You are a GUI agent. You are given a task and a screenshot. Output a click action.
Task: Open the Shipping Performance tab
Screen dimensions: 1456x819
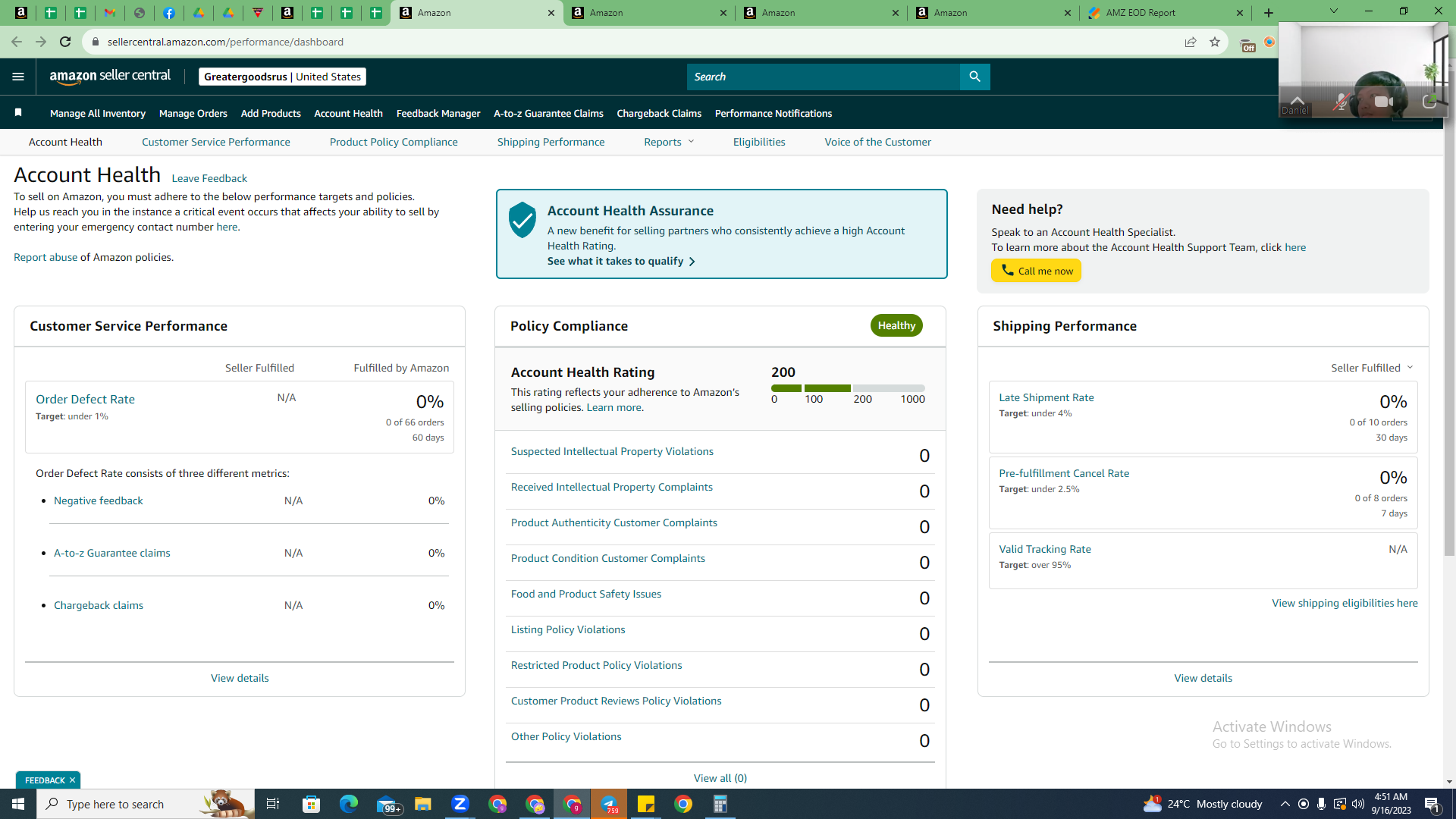551,142
